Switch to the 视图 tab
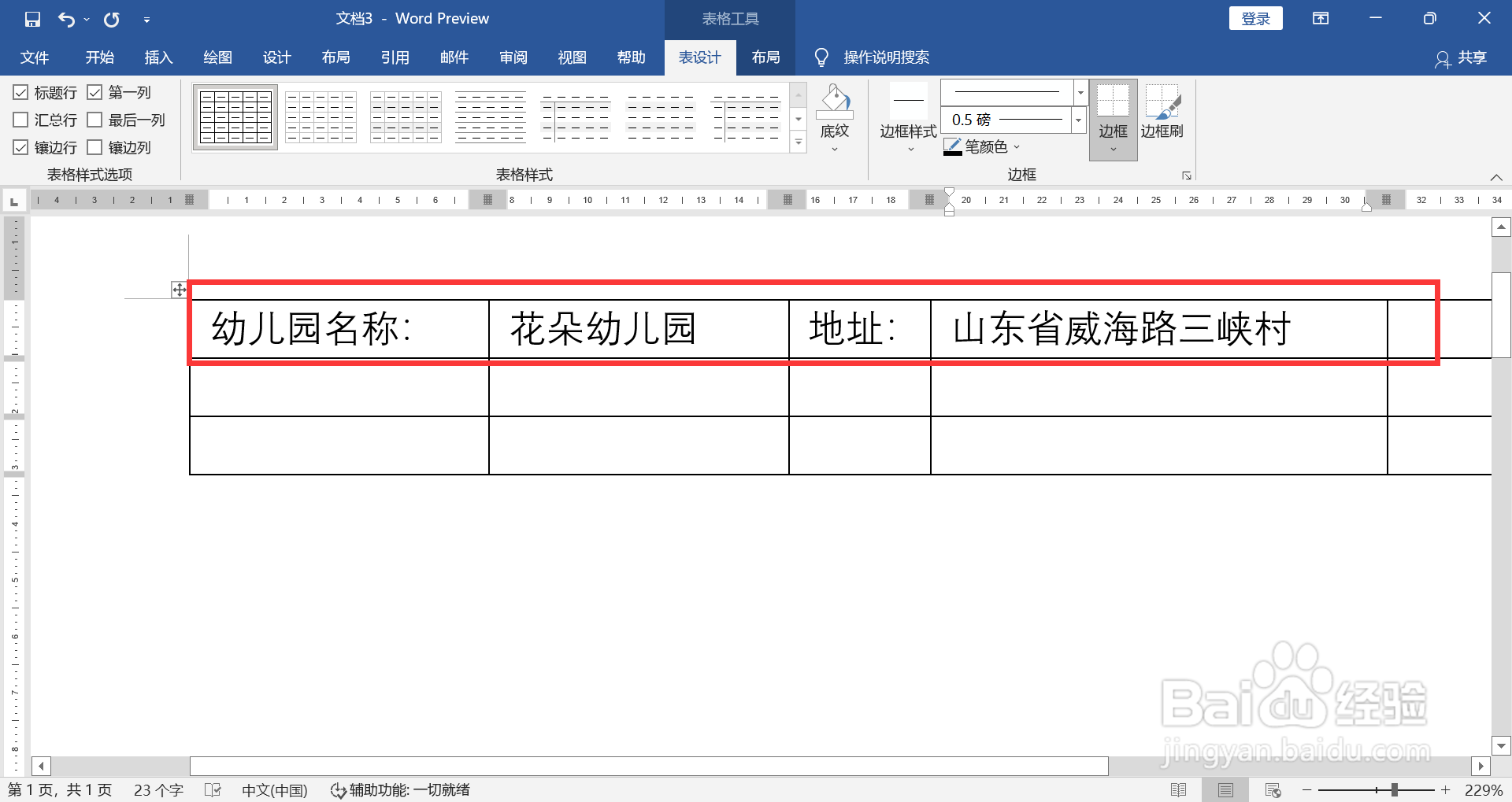Image resolution: width=1512 pixels, height=802 pixels. click(572, 57)
